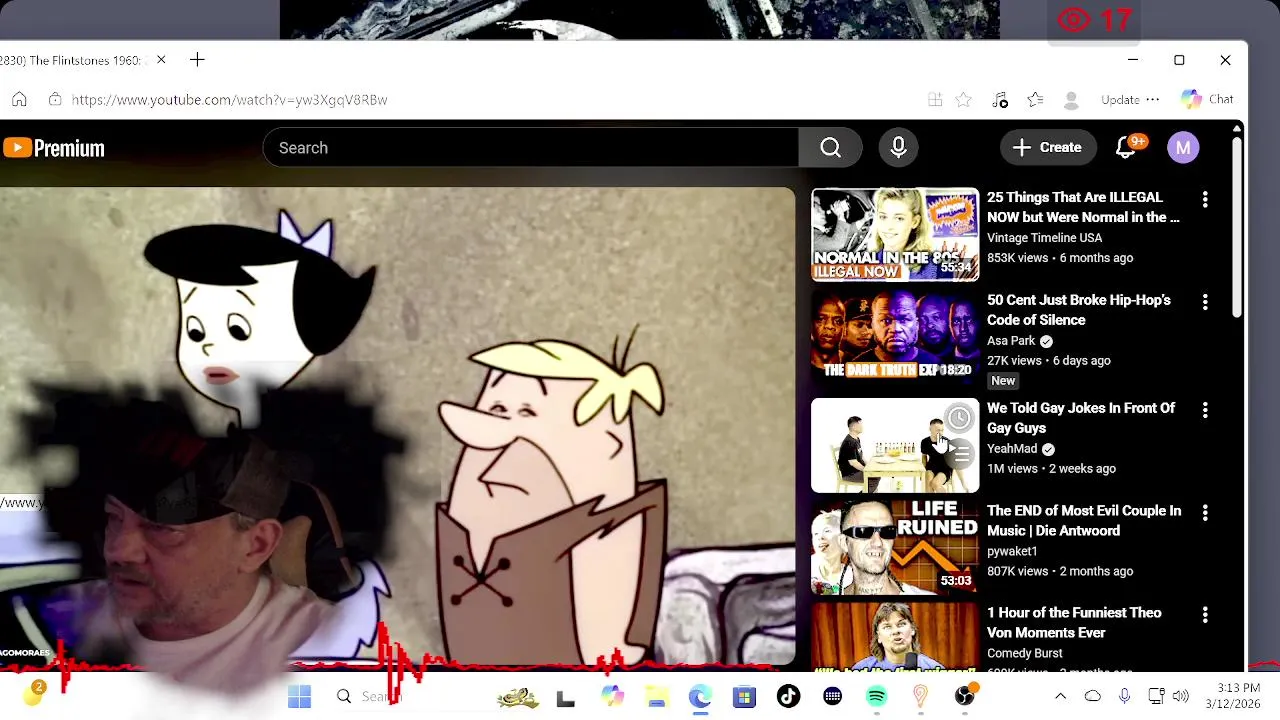Image resolution: width=1280 pixels, height=720 pixels.
Task: Open a new browser tab
Action: click(x=197, y=60)
